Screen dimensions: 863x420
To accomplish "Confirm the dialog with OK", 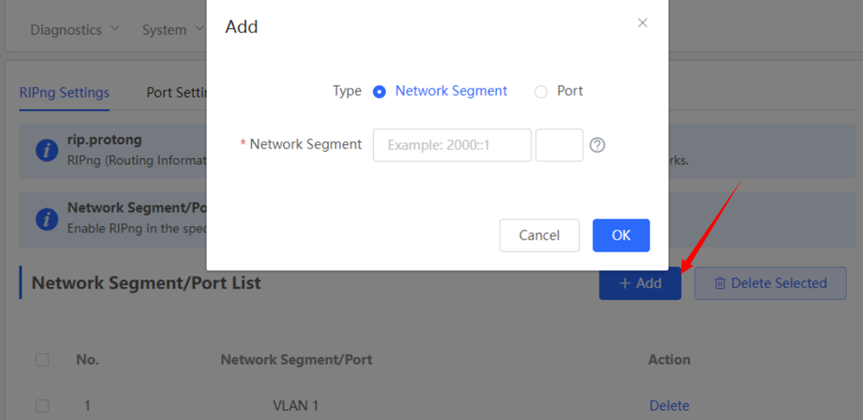I will 621,235.
